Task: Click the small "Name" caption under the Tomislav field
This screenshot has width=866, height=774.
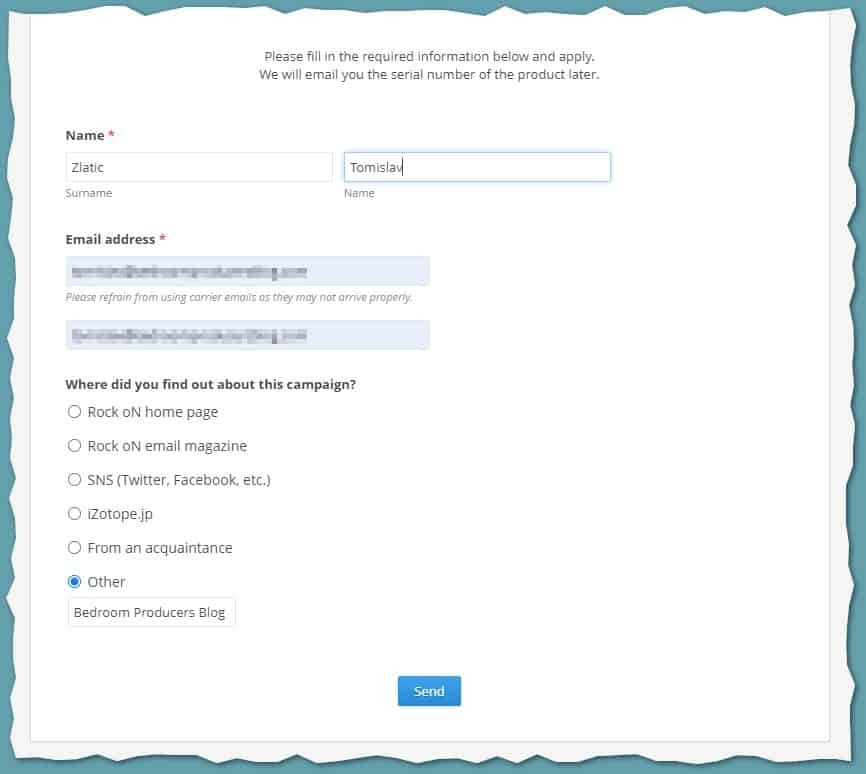Action: coord(359,193)
